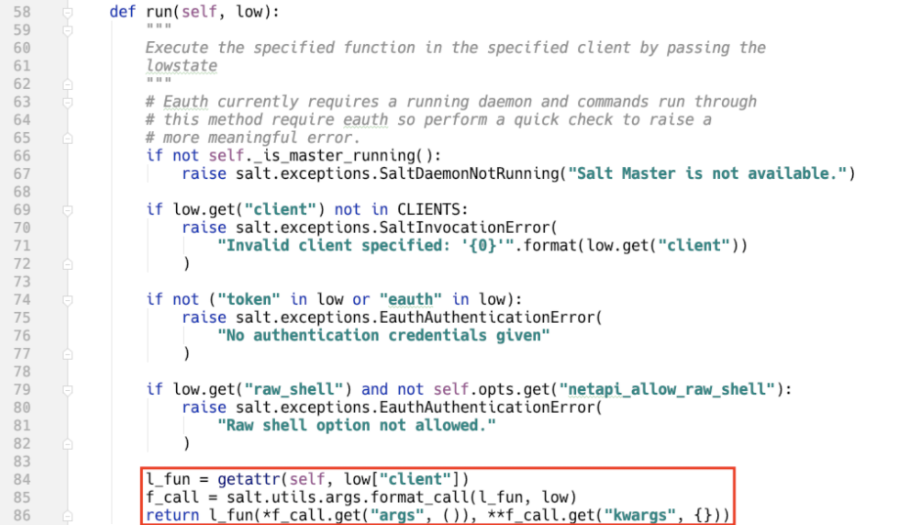Fold the docstring starting on line 59
Image resolution: width=908 pixels, height=525 pixels.
click(67, 30)
